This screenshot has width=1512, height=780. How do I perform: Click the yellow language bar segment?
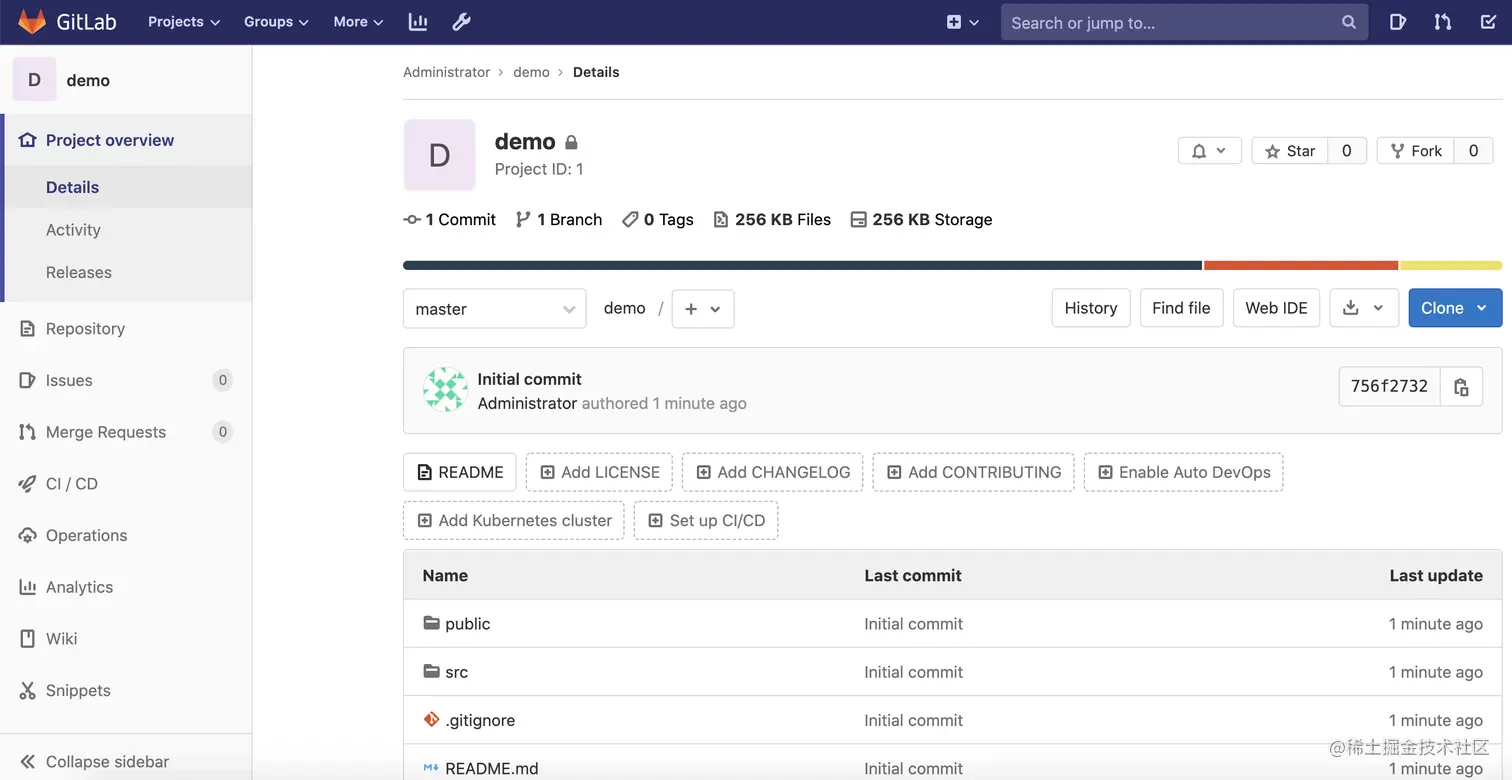[1451, 265]
